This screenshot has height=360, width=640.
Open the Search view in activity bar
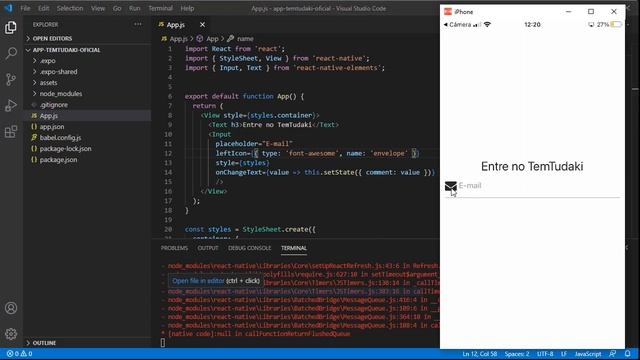(11, 53)
